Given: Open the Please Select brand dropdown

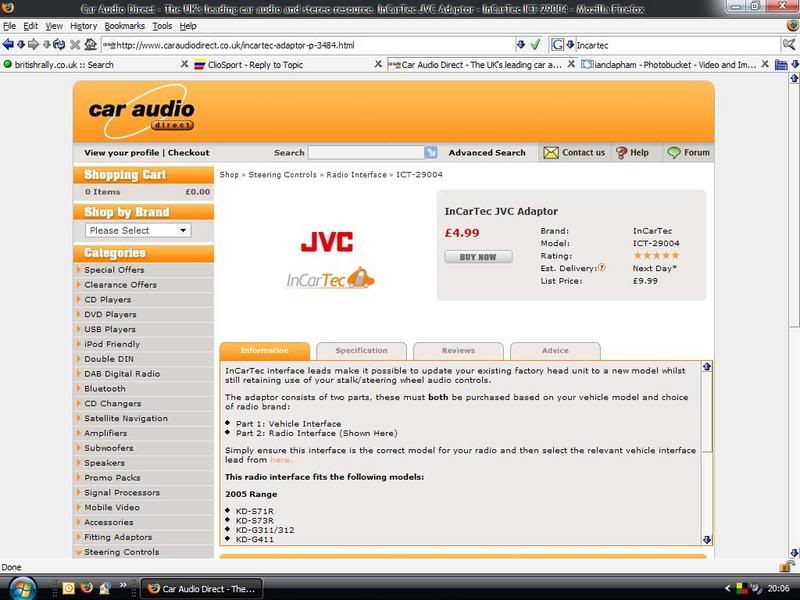Looking at the screenshot, I should coord(138,230).
